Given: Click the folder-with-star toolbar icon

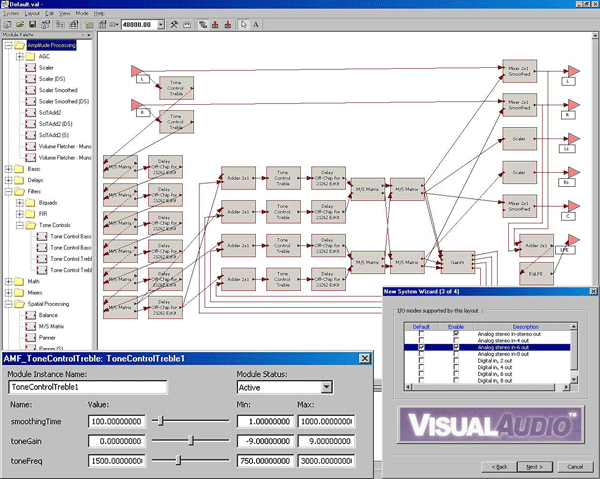Looking at the screenshot, I should (89, 25).
